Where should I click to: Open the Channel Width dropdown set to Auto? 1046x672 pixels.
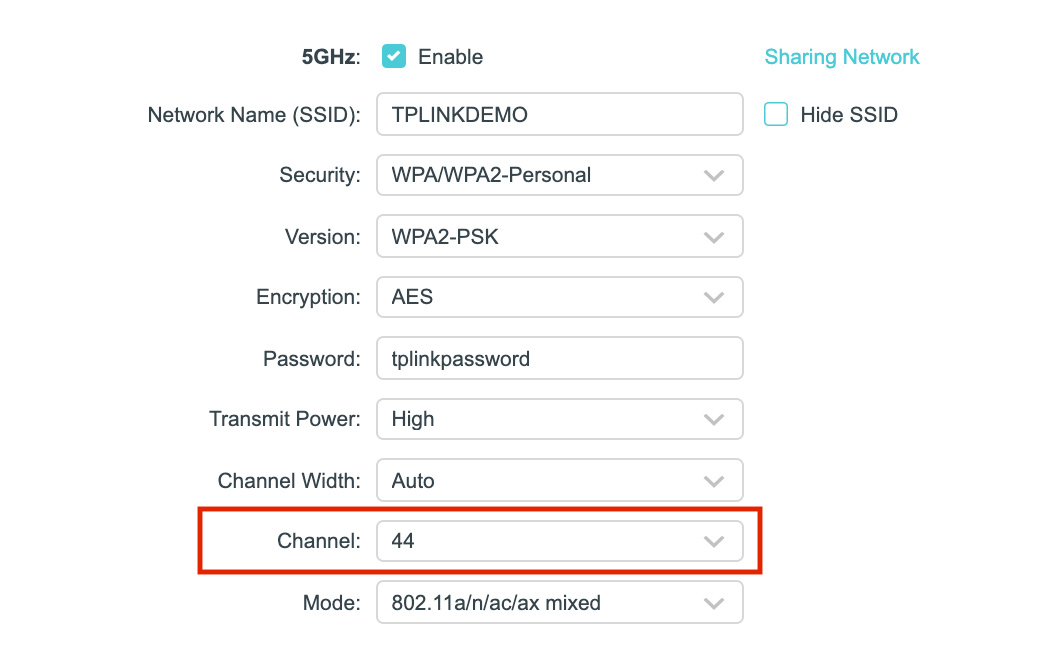click(559, 481)
